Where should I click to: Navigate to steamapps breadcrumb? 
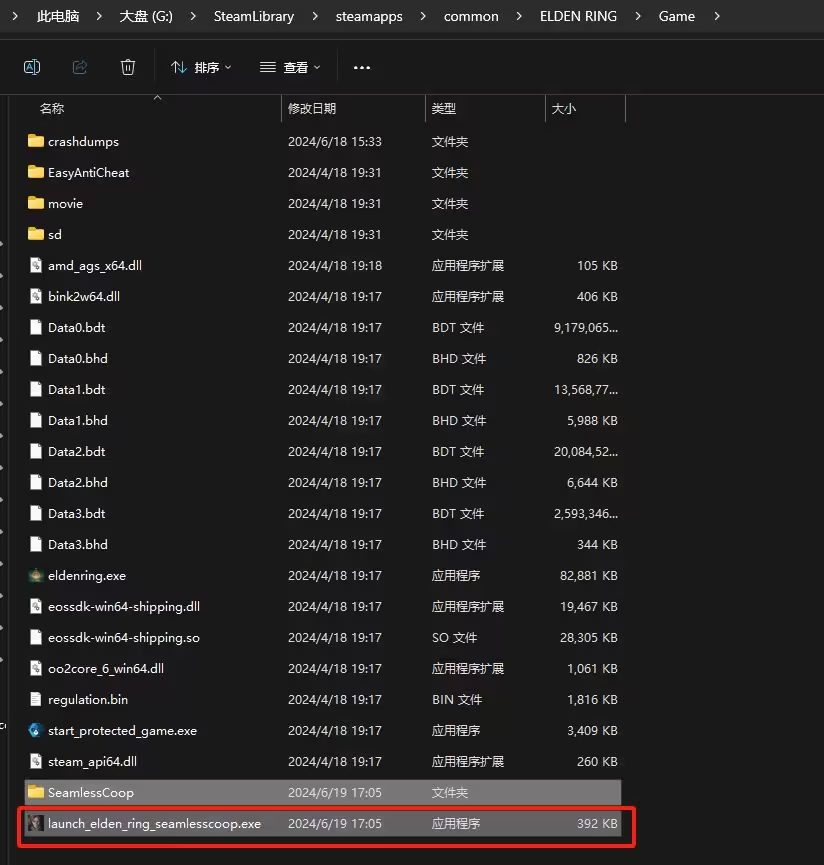369,17
